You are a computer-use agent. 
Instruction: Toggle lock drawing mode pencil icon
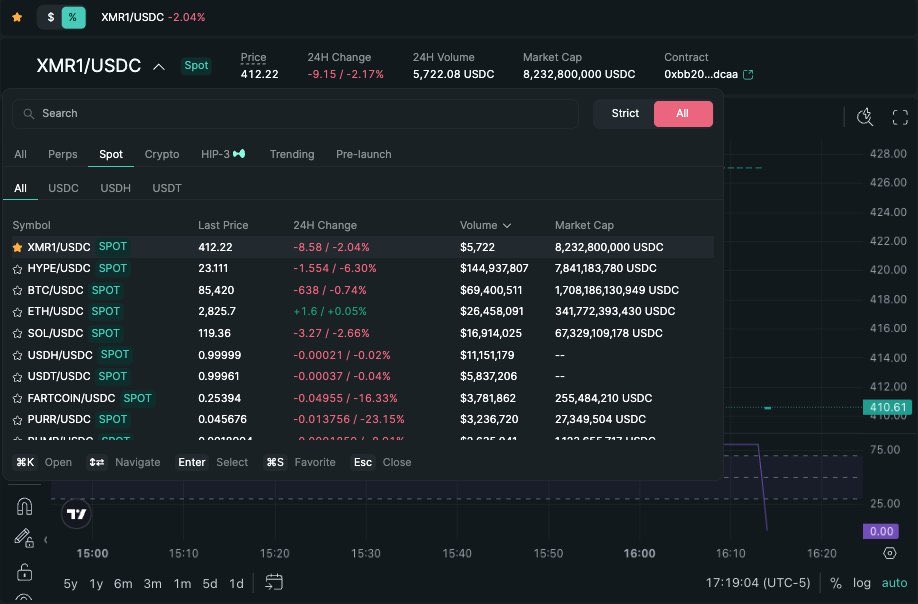(23, 538)
